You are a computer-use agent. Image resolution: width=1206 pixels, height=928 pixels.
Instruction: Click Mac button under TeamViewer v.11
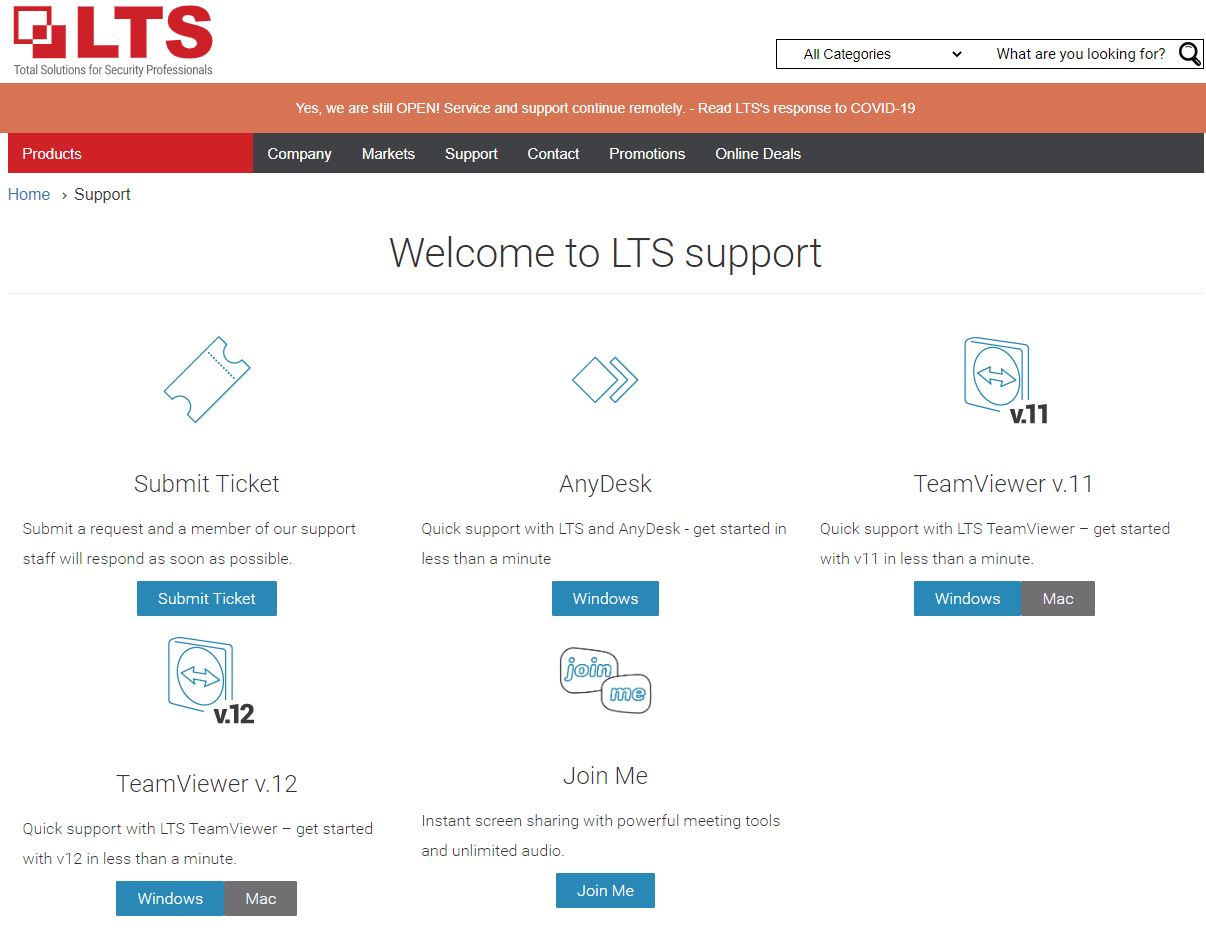click(1058, 598)
